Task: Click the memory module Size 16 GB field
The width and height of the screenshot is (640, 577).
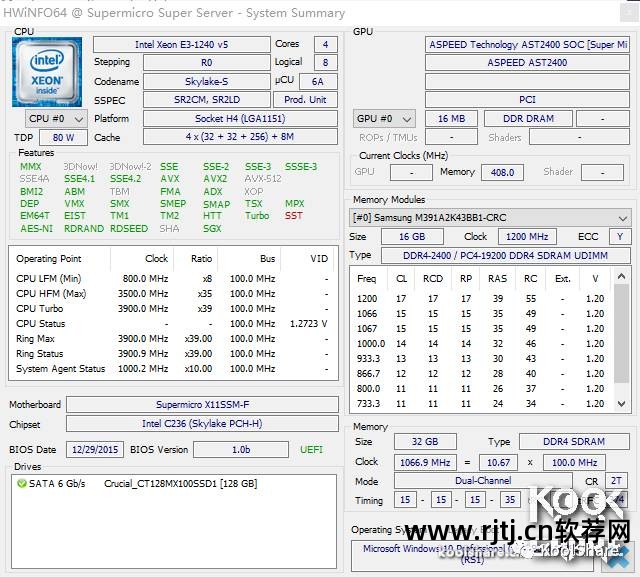Action: [x=412, y=237]
